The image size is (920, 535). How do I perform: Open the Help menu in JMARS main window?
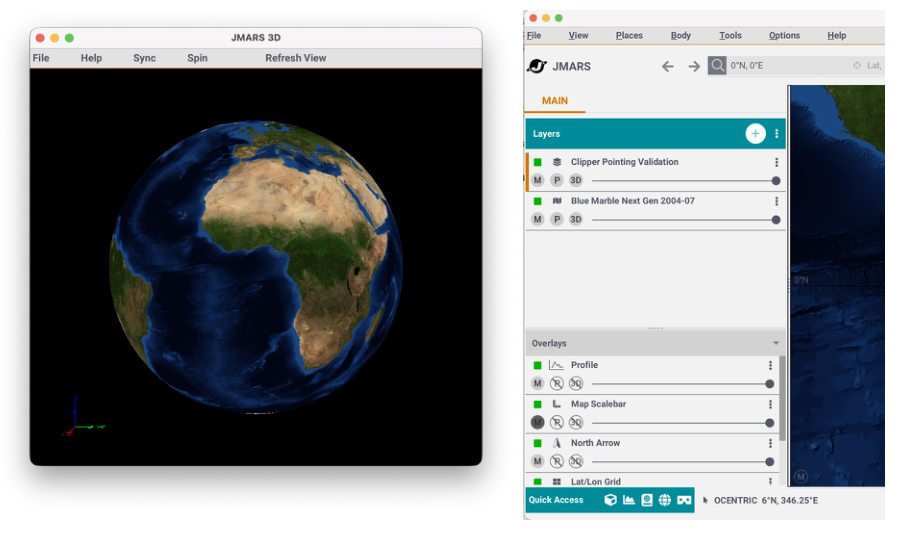pyautogui.click(x=837, y=35)
